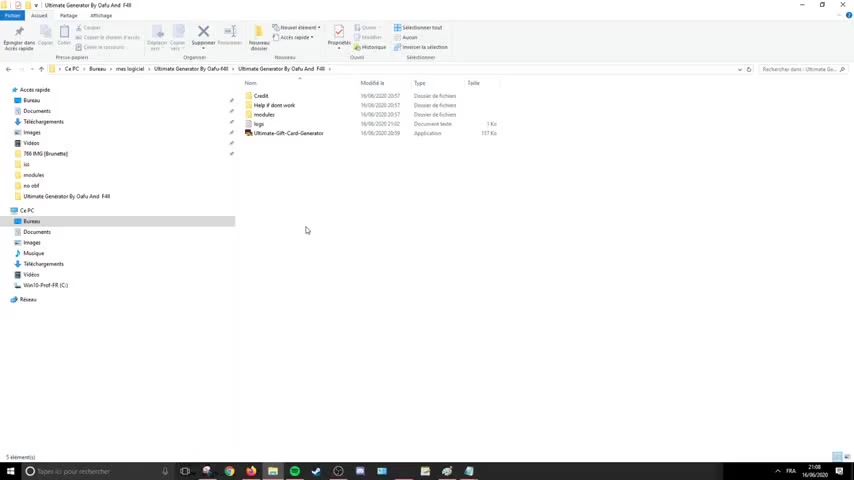Click the Spotify icon in the taskbar
The width and height of the screenshot is (854, 480).
tap(295, 471)
